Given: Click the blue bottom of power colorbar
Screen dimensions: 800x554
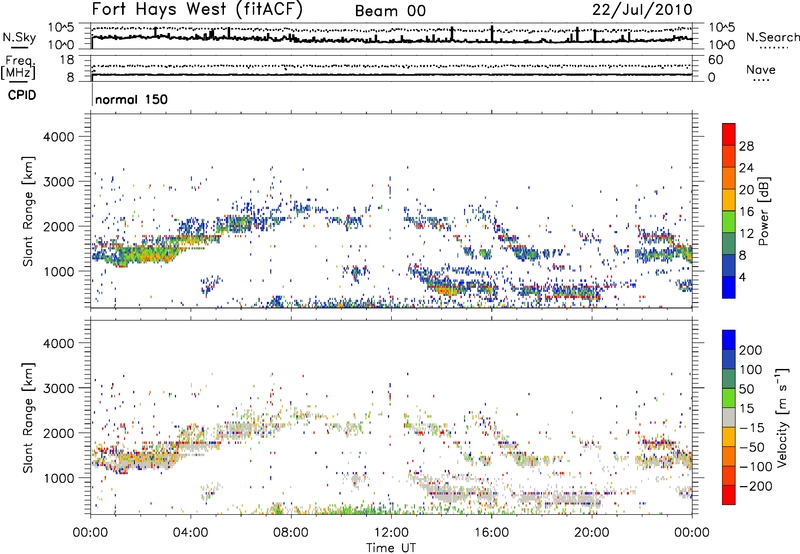Looking at the screenshot, I should coord(729,287).
